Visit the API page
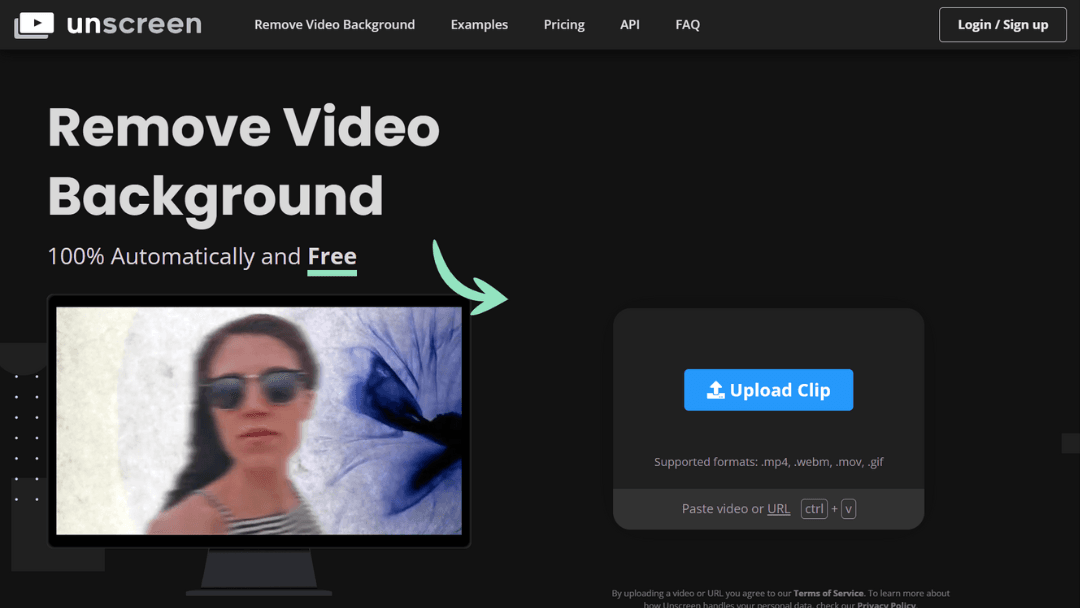The image size is (1080, 608). tap(629, 24)
